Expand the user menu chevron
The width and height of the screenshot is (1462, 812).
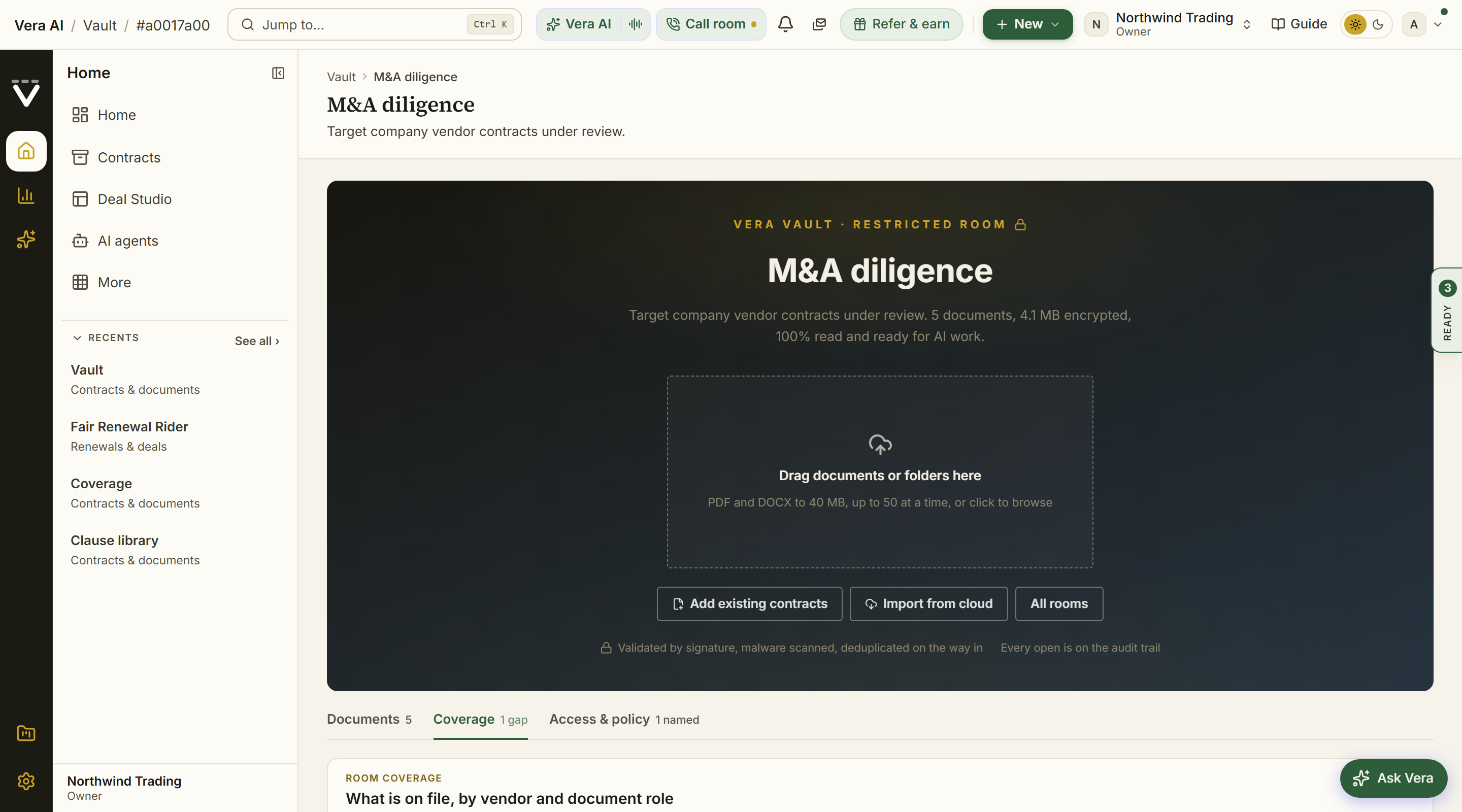coord(1438,24)
